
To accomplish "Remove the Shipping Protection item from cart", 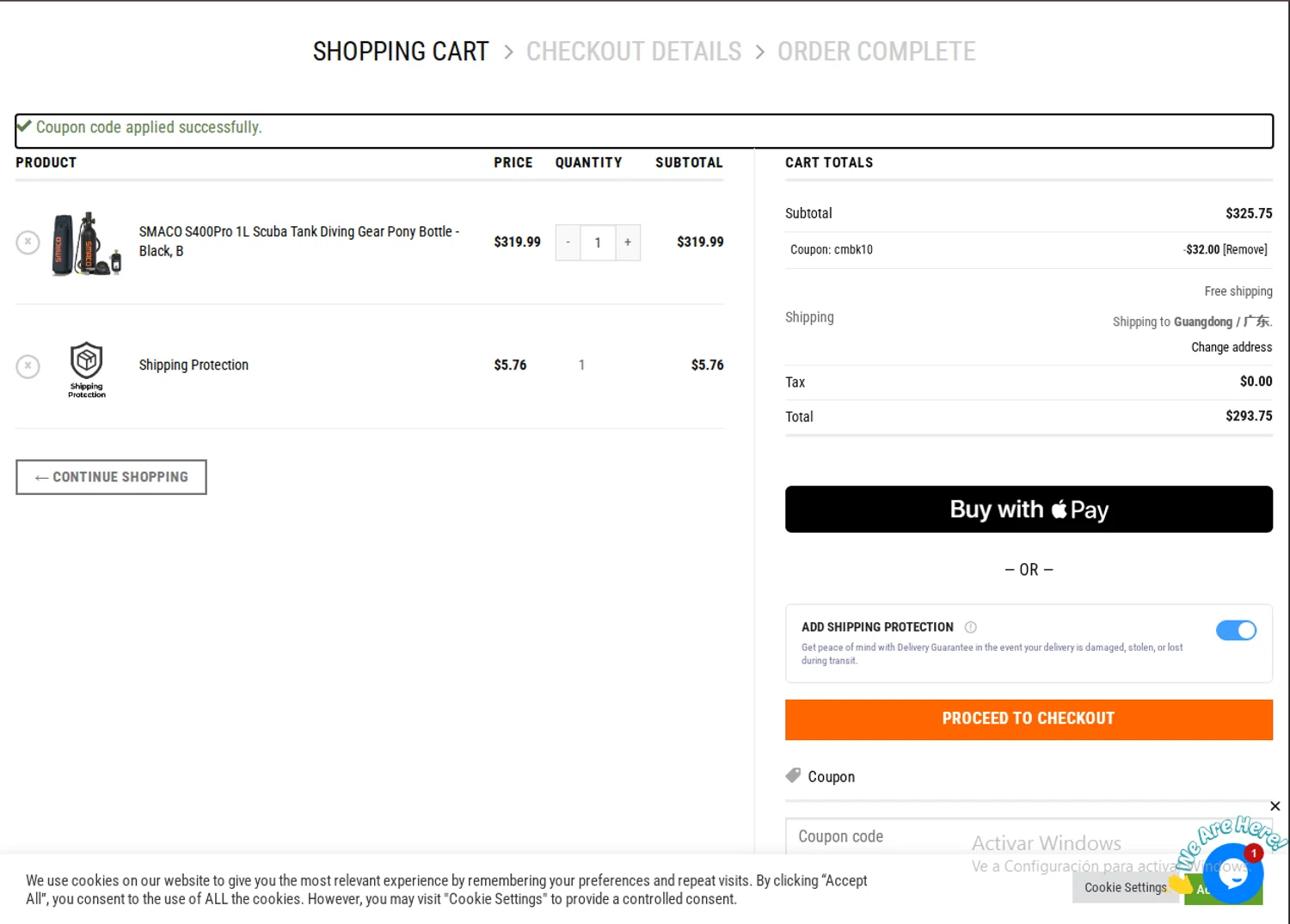I will pyautogui.click(x=28, y=367).
